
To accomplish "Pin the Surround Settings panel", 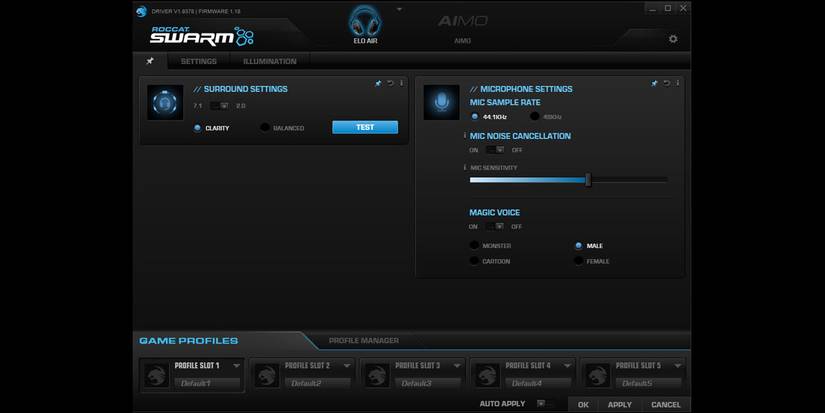I will click(378, 83).
